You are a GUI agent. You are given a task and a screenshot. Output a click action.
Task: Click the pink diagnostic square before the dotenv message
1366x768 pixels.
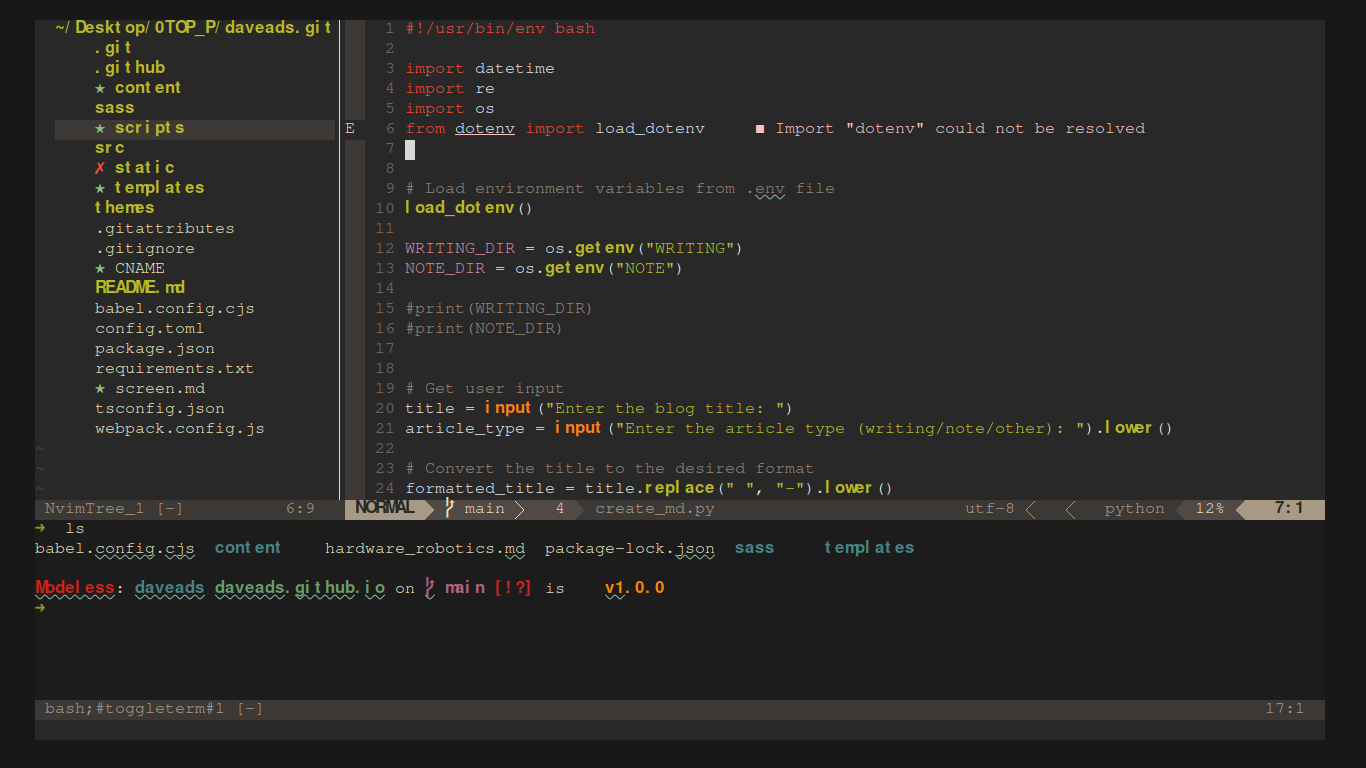pyautogui.click(x=760, y=128)
